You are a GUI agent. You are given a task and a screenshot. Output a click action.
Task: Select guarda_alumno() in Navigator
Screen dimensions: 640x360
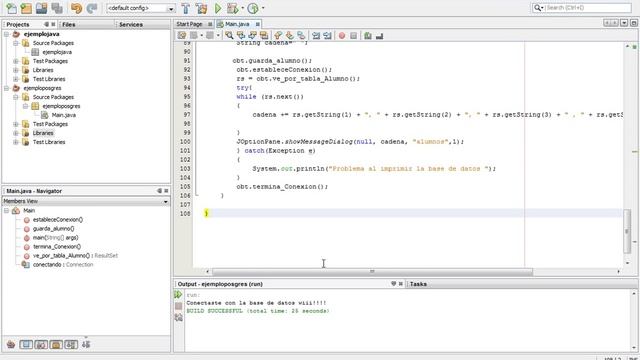53,229
